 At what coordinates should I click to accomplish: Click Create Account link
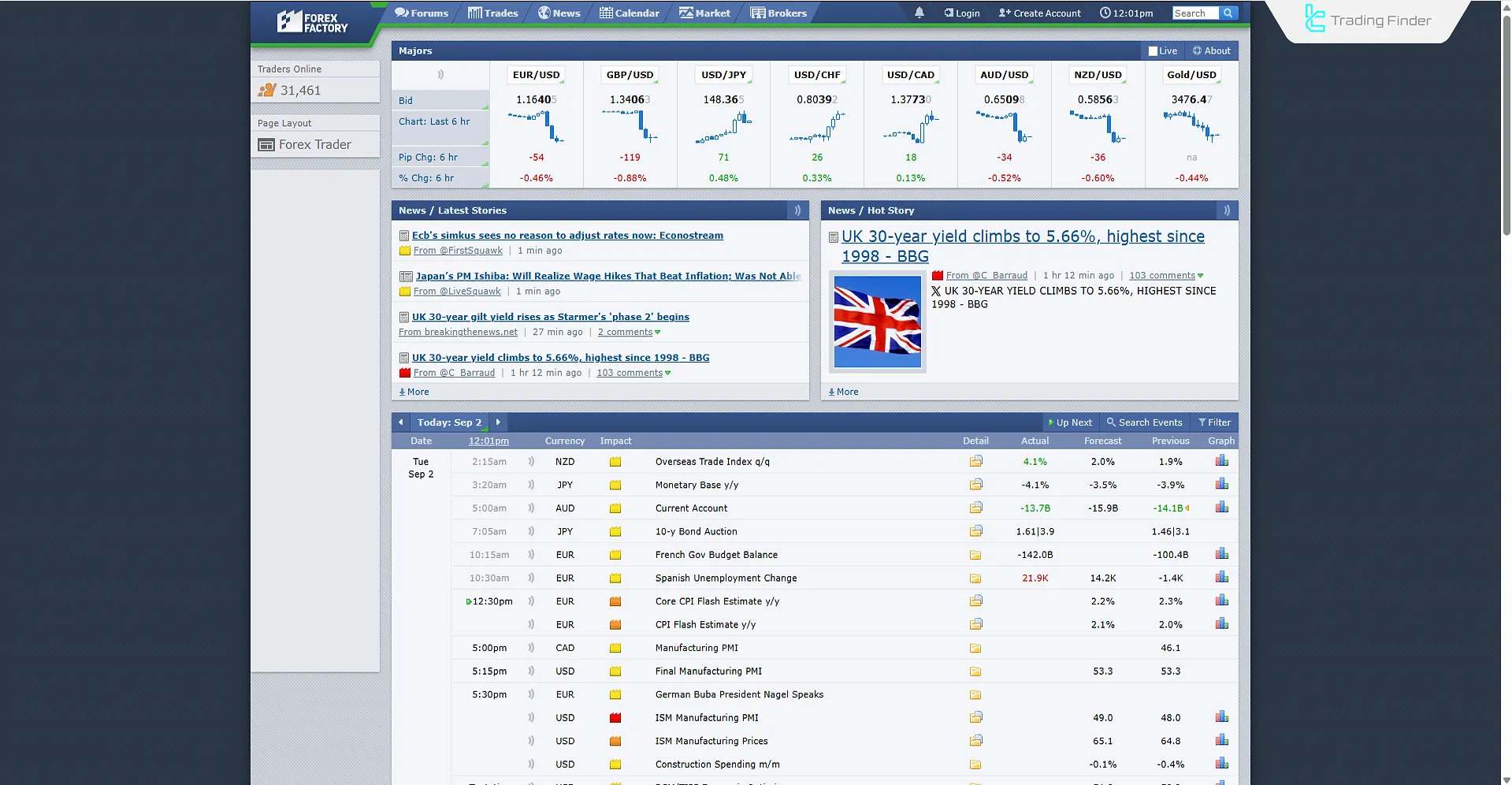click(1039, 13)
